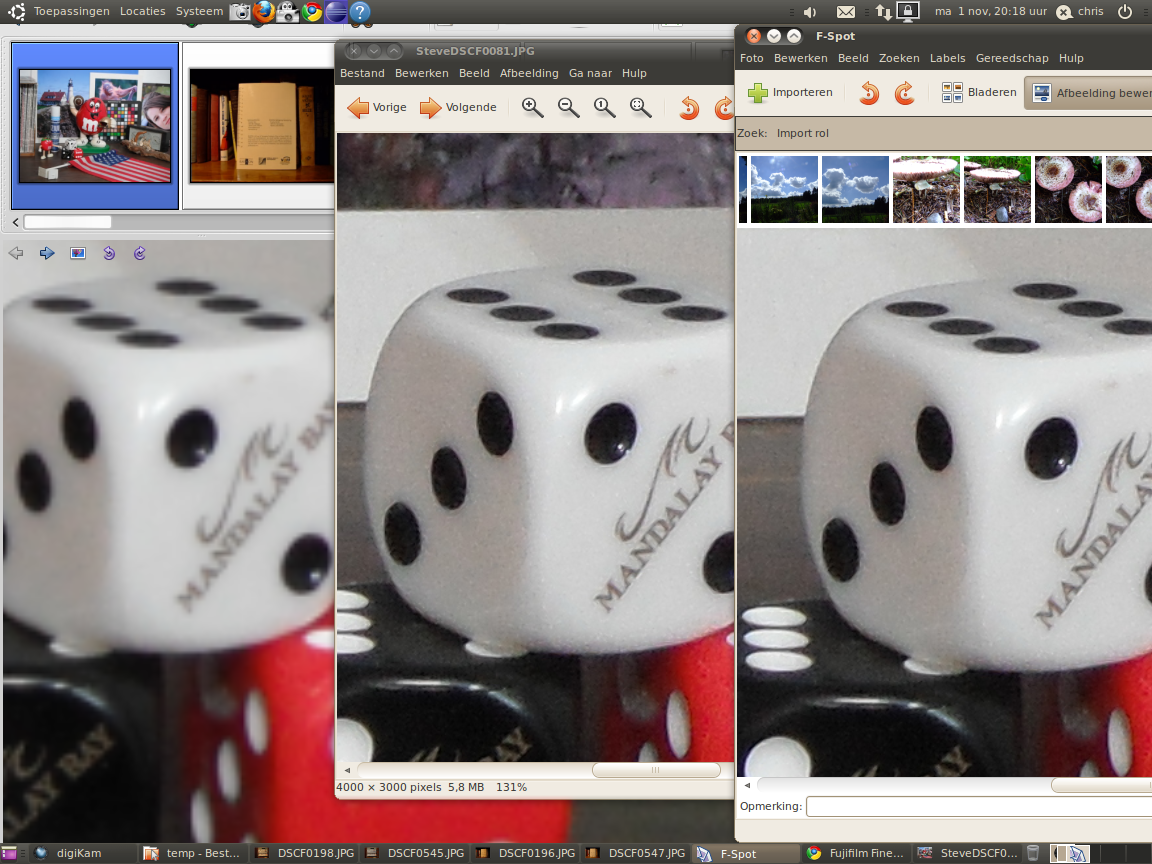The image size is (1152, 864).
Task: Open the Labels menu in F-Spot
Action: click(x=947, y=58)
